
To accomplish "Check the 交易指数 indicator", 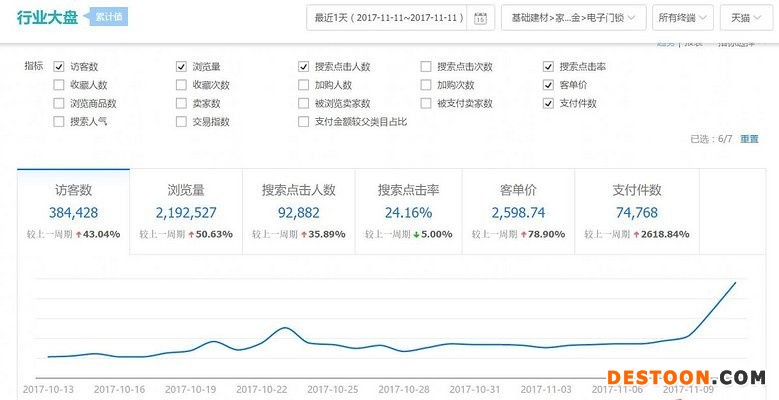I will 181,122.
